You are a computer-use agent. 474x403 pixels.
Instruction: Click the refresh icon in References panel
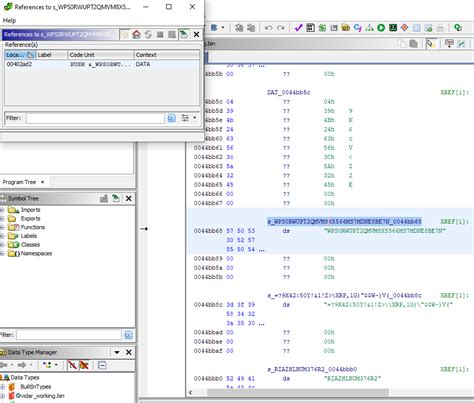click(x=148, y=34)
